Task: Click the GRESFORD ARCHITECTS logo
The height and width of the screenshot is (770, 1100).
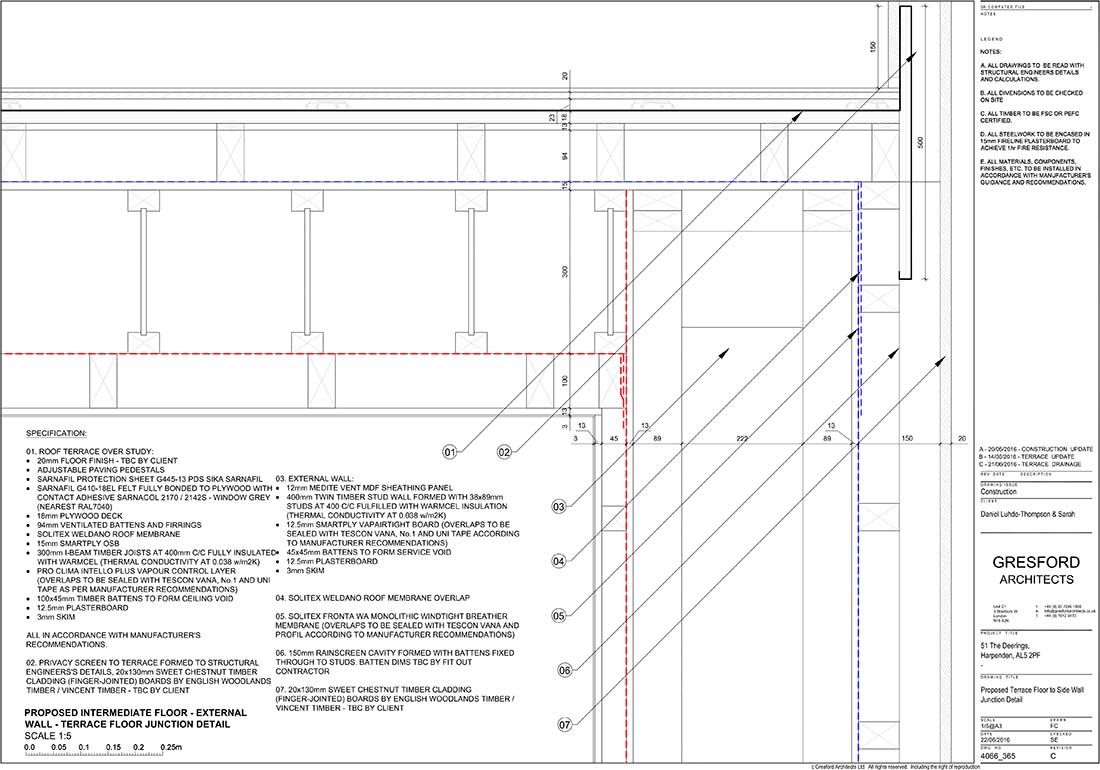Action: 1034,571
